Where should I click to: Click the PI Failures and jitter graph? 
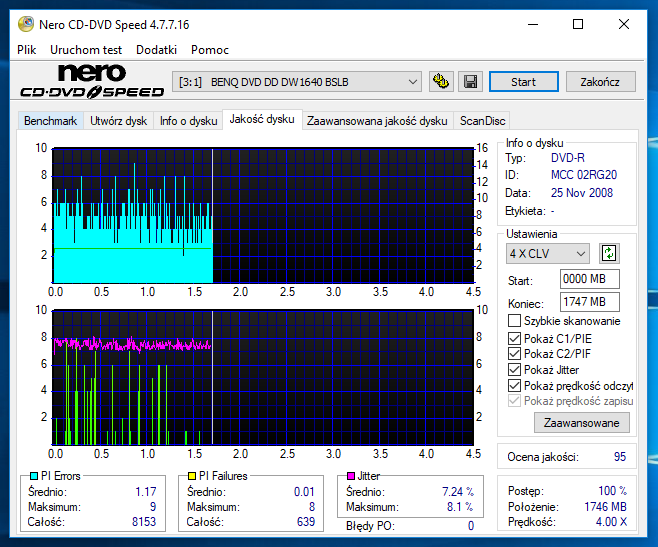263,377
